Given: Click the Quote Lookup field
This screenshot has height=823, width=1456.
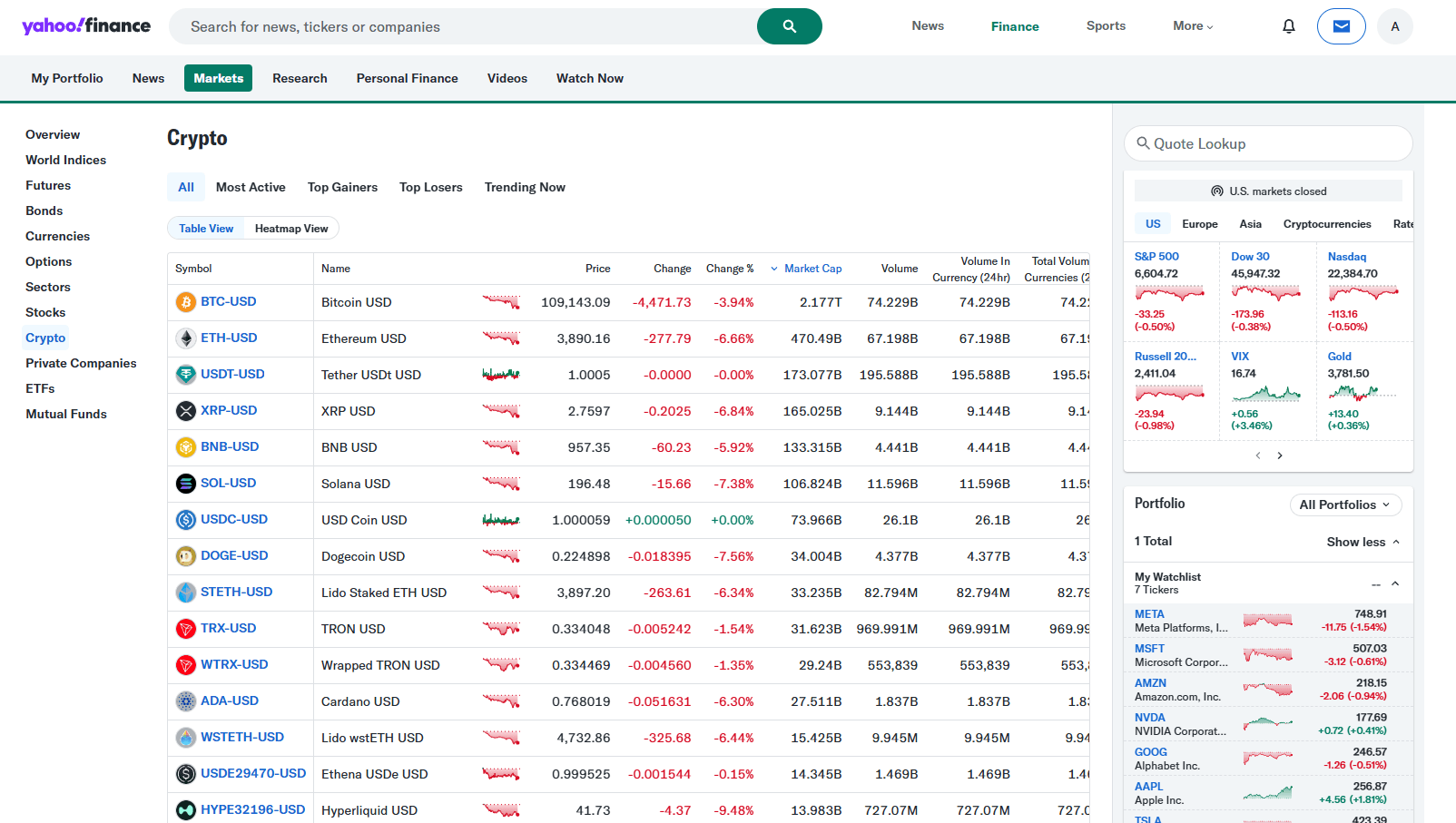Looking at the screenshot, I should tap(1268, 143).
